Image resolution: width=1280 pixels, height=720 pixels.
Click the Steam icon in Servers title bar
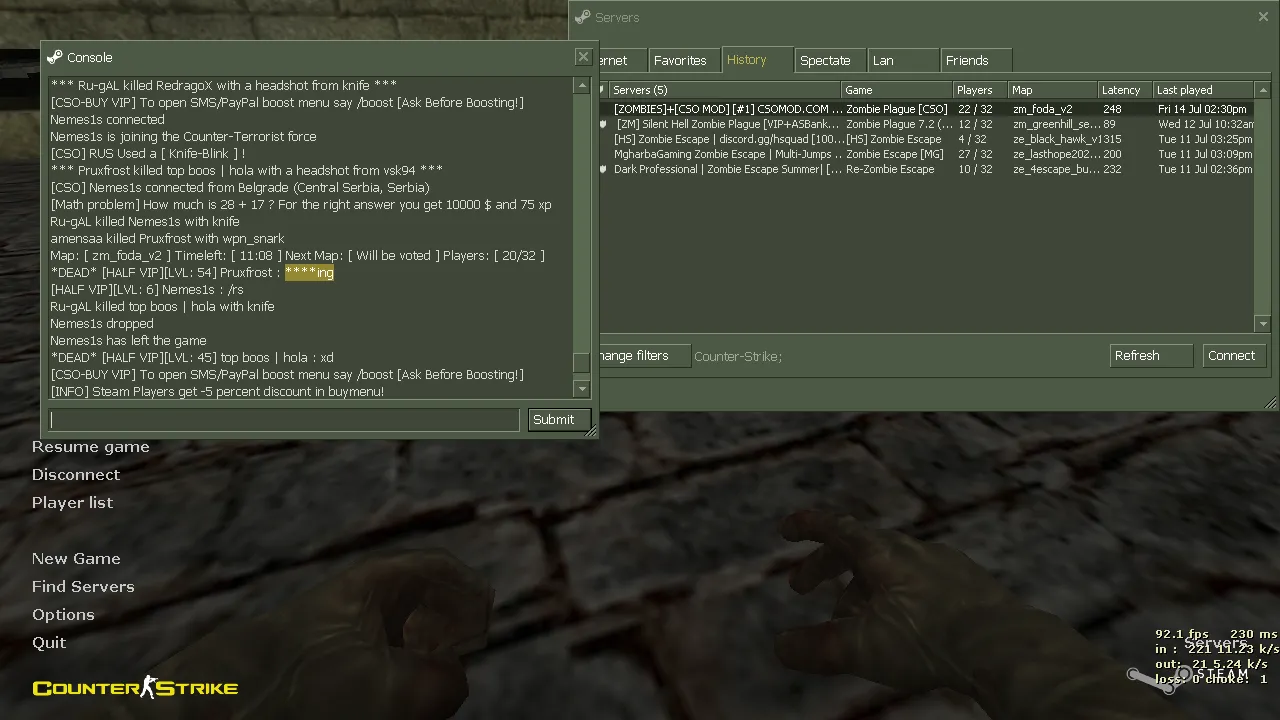coord(582,17)
